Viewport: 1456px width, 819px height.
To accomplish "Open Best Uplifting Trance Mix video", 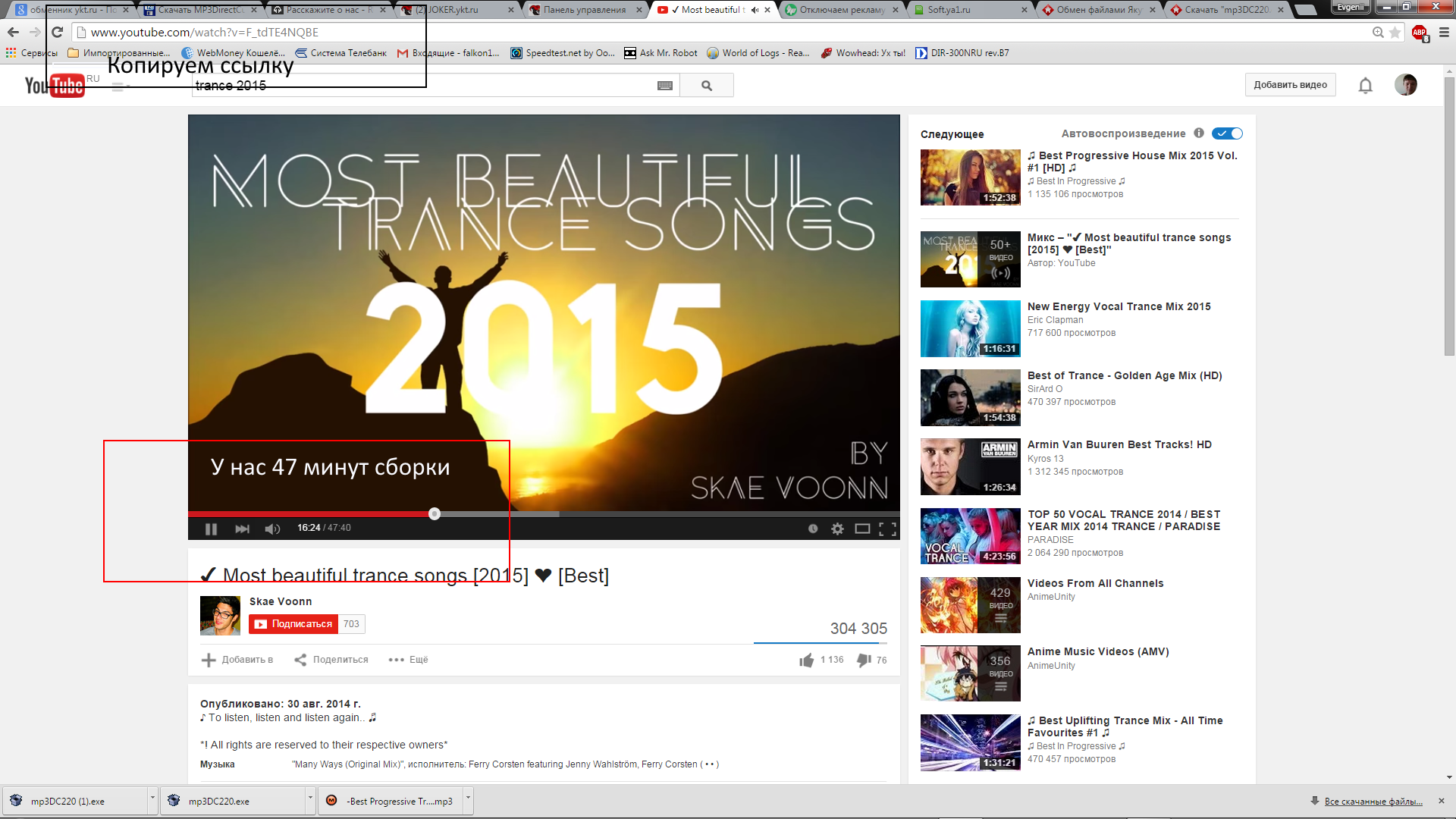I will (1125, 726).
